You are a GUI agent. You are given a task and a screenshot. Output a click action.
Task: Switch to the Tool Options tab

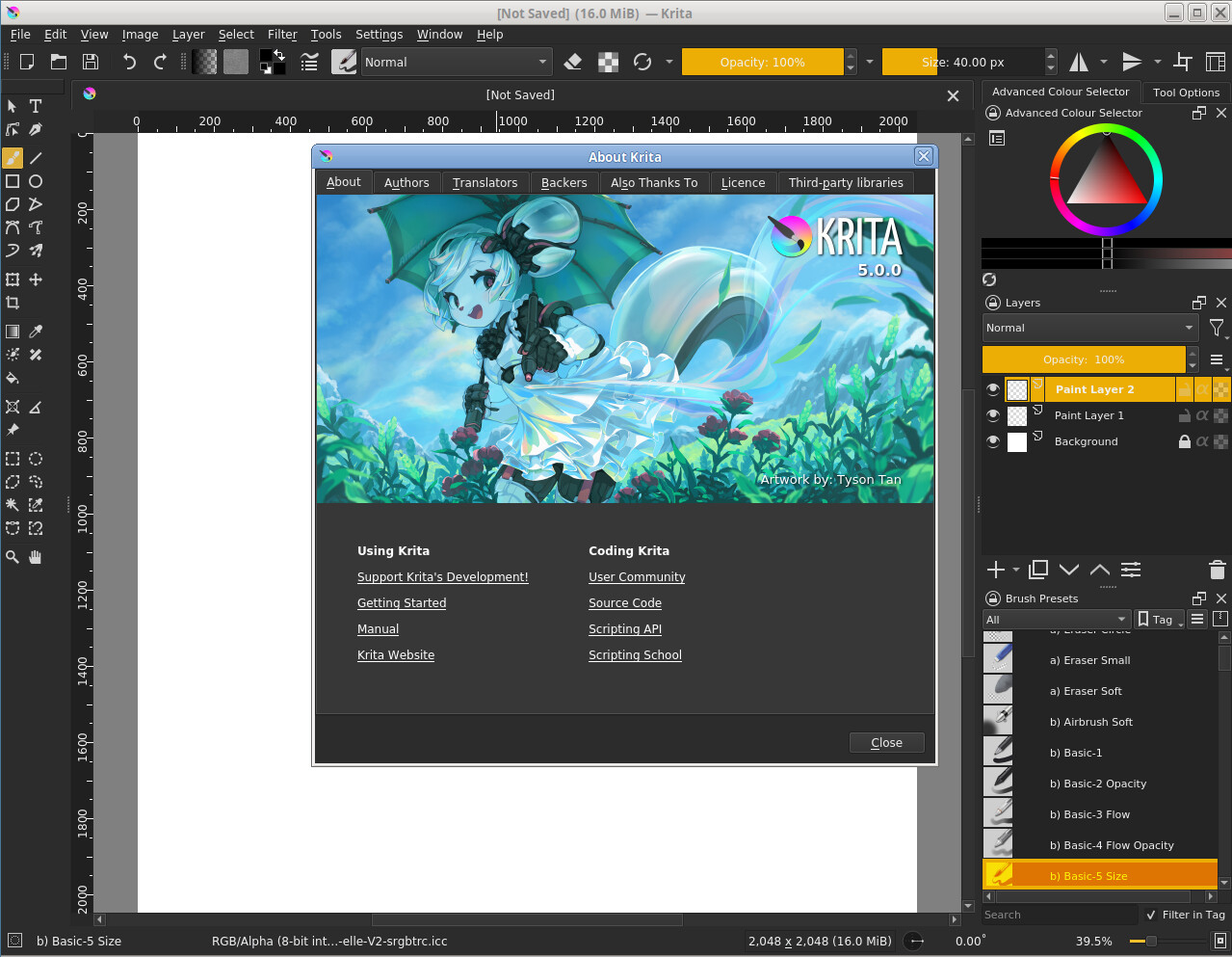(x=1186, y=93)
